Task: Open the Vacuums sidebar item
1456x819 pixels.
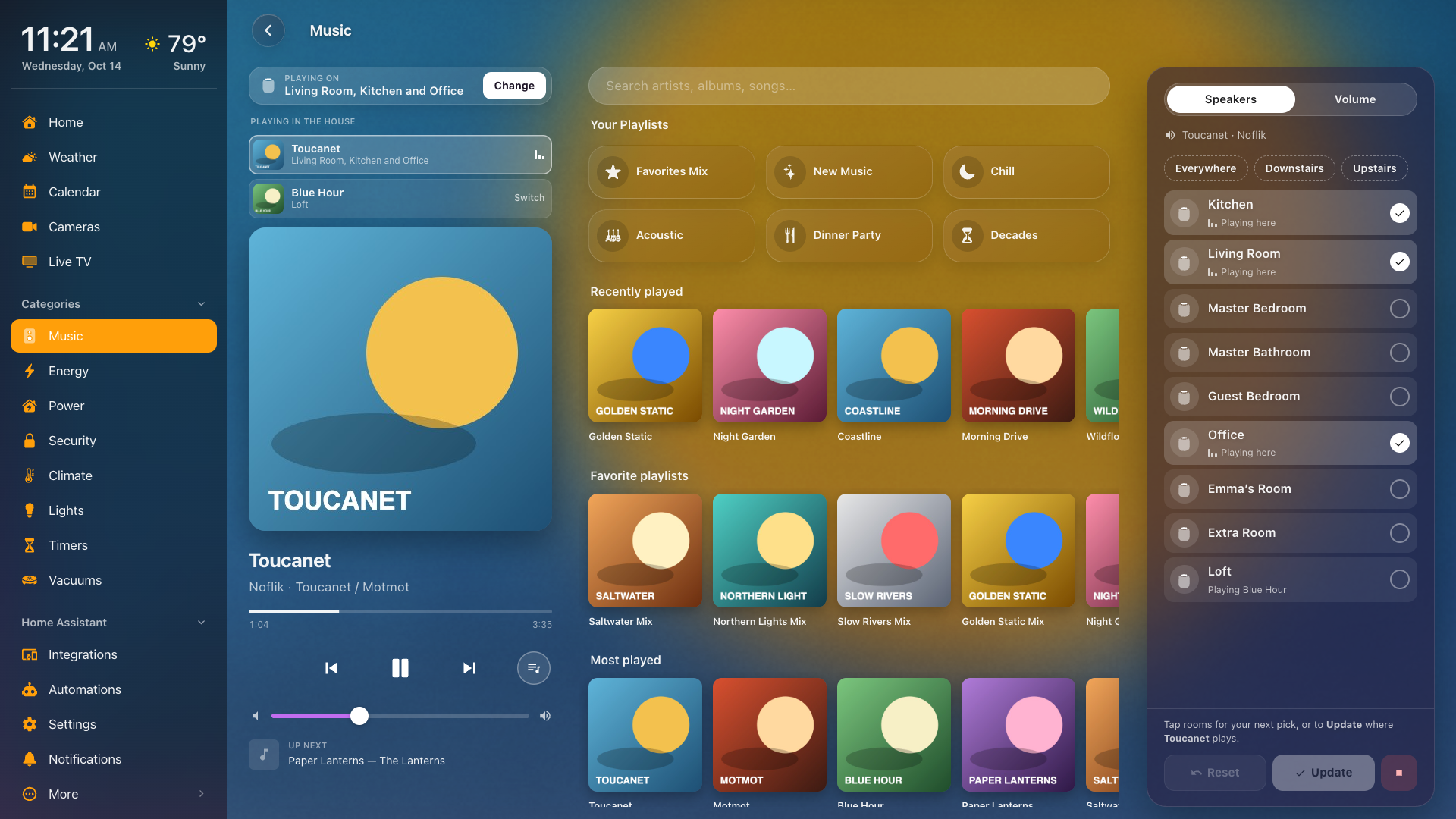Action: point(114,580)
